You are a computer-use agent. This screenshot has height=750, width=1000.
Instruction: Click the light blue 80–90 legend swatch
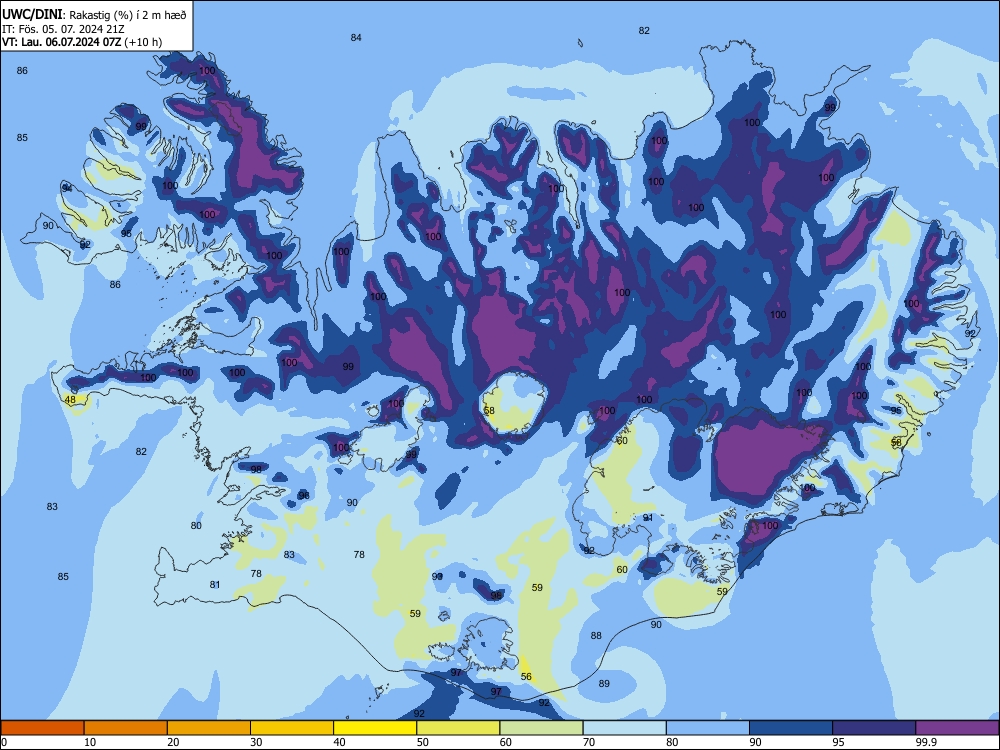tap(708, 728)
